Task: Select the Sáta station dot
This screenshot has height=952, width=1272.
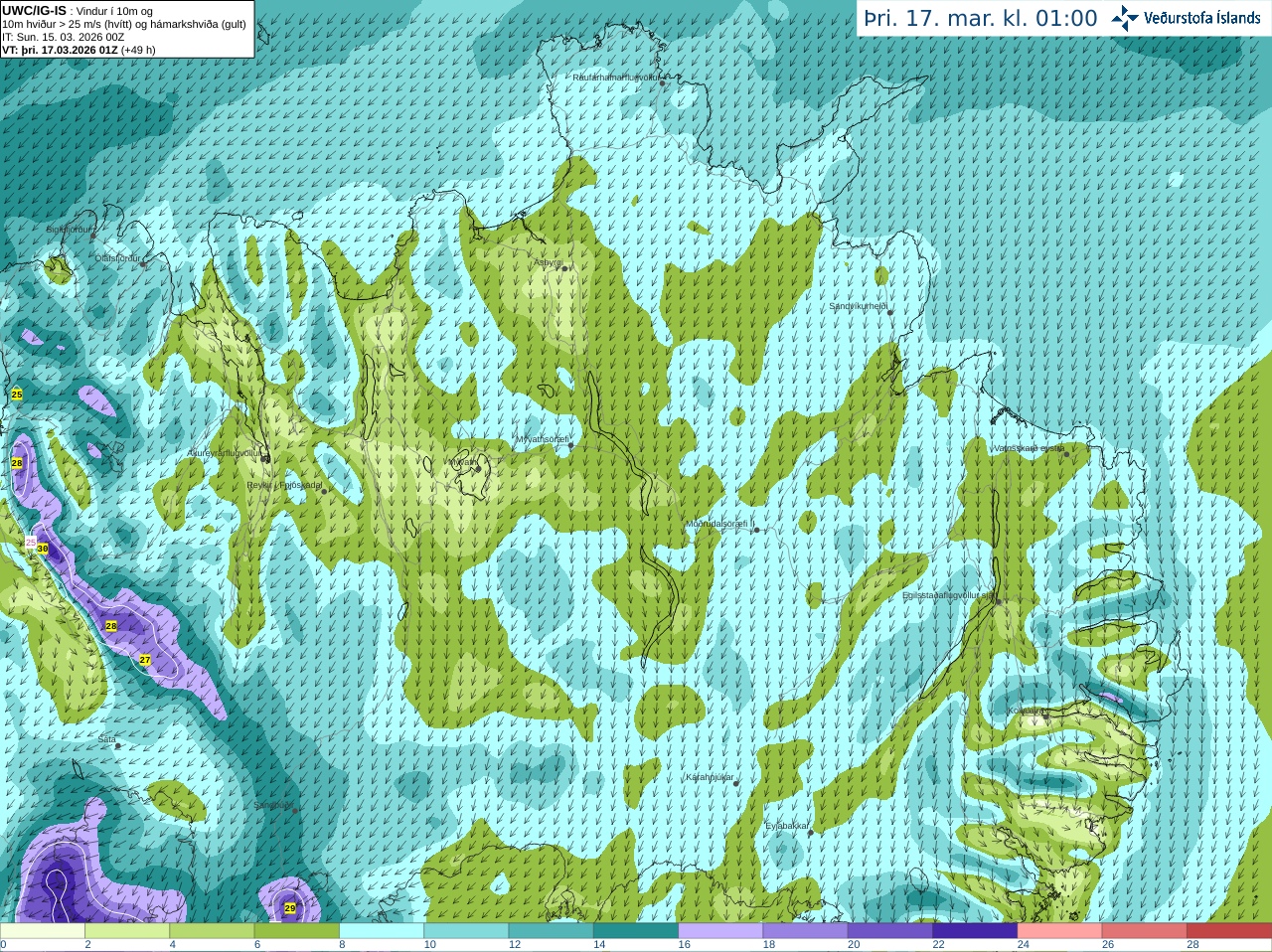Action: [118, 745]
